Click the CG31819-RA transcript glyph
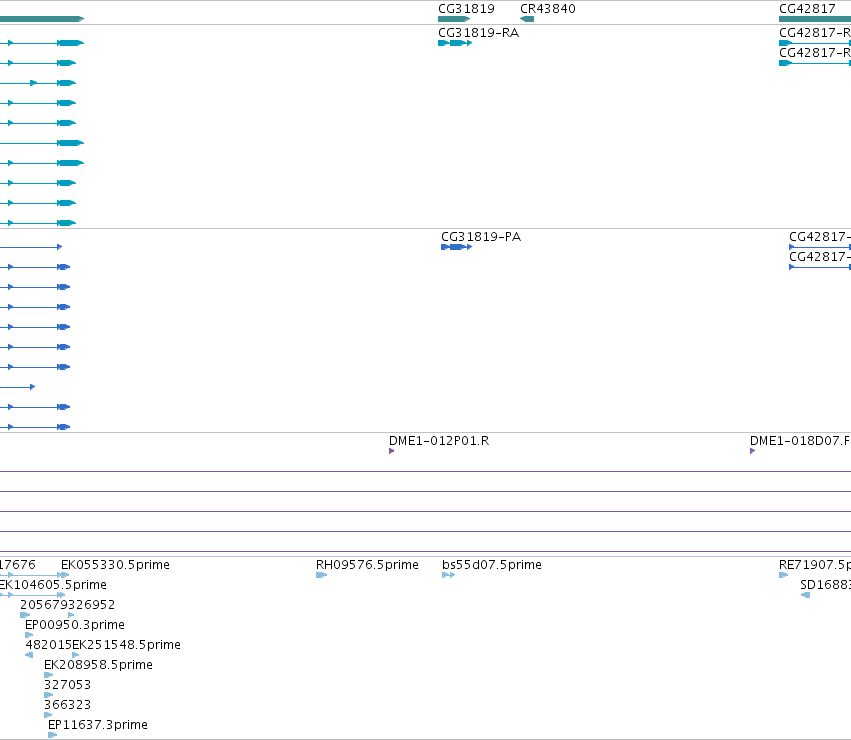This screenshot has width=851, height=740. coord(455,43)
